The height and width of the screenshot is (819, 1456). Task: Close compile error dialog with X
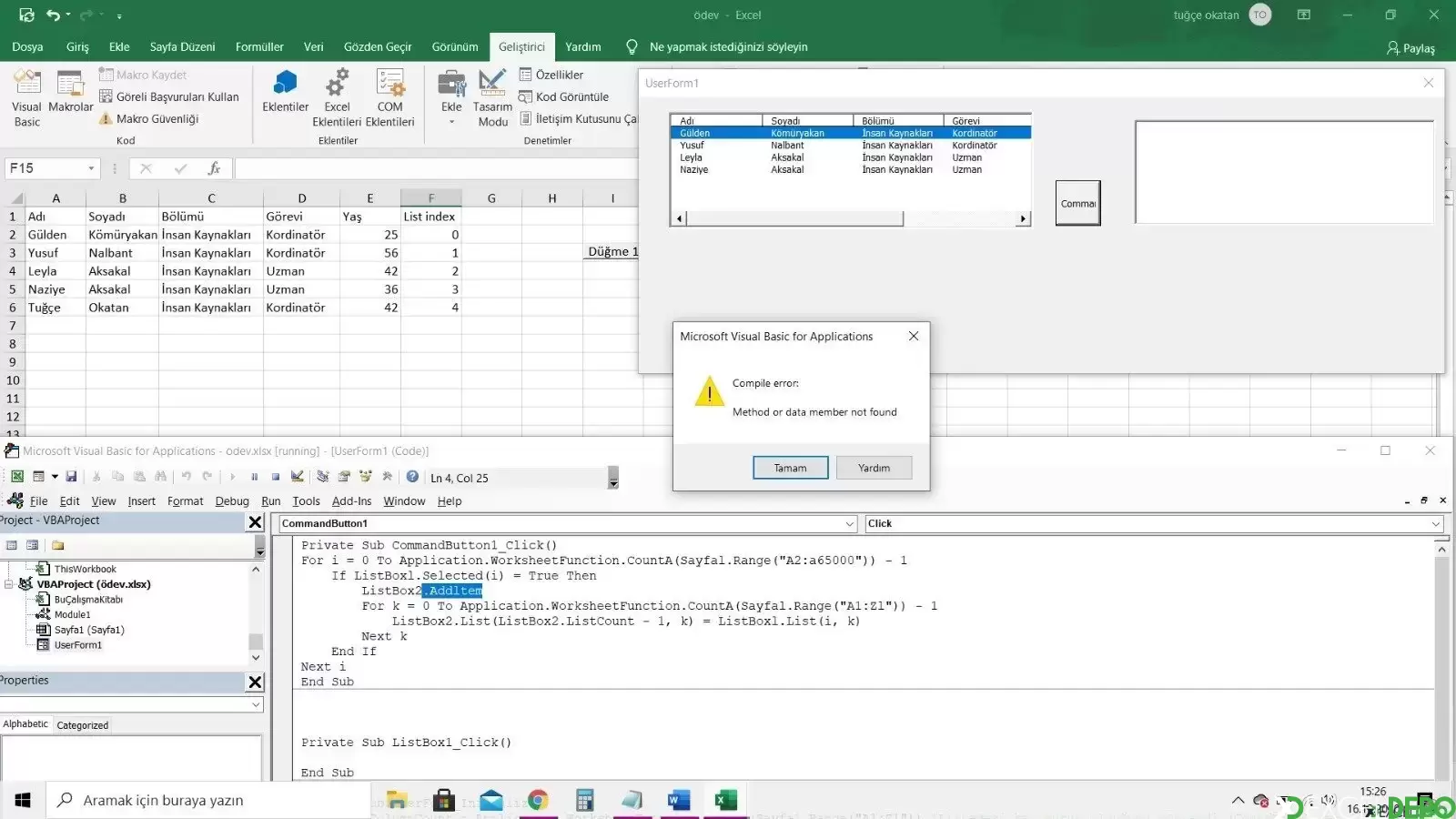[x=914, y=337]
